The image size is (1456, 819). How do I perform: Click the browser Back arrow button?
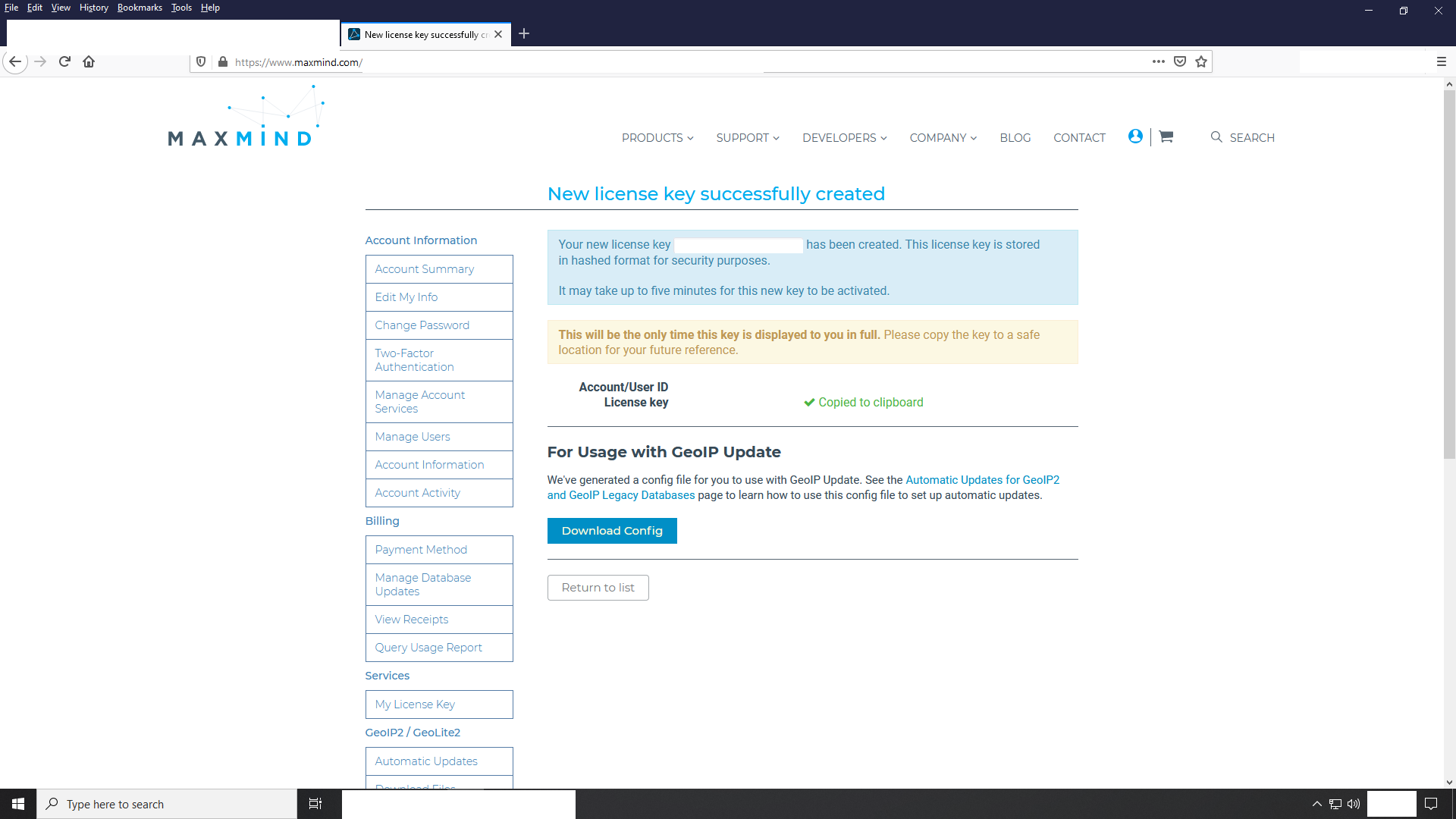pos(15,61)
